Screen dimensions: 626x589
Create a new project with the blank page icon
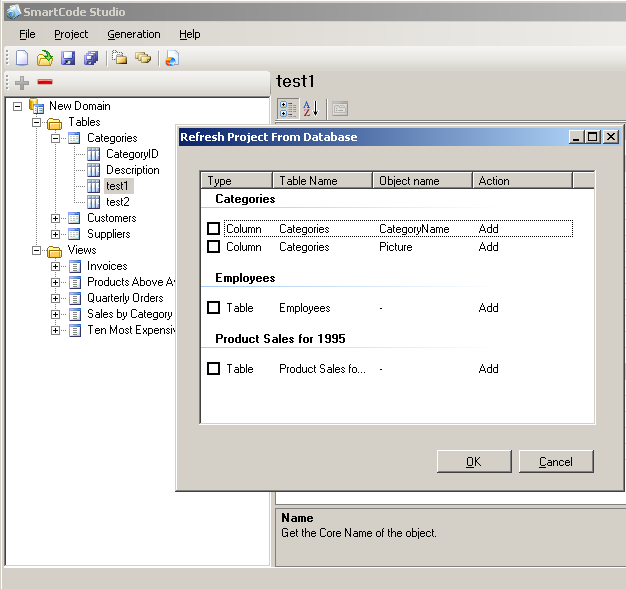point(22,58)
